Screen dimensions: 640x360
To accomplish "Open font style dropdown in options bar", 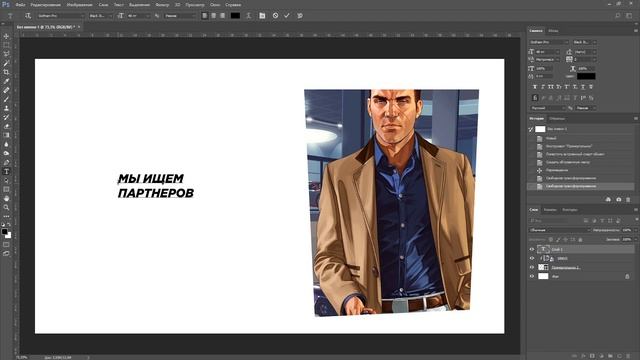I will (x=101, y=16).
